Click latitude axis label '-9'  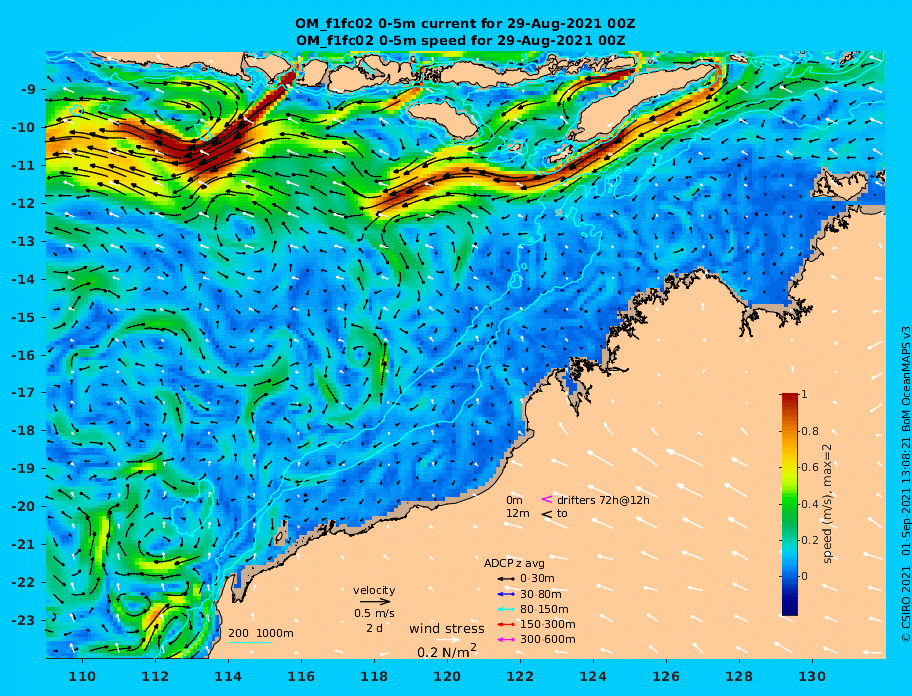29,90
